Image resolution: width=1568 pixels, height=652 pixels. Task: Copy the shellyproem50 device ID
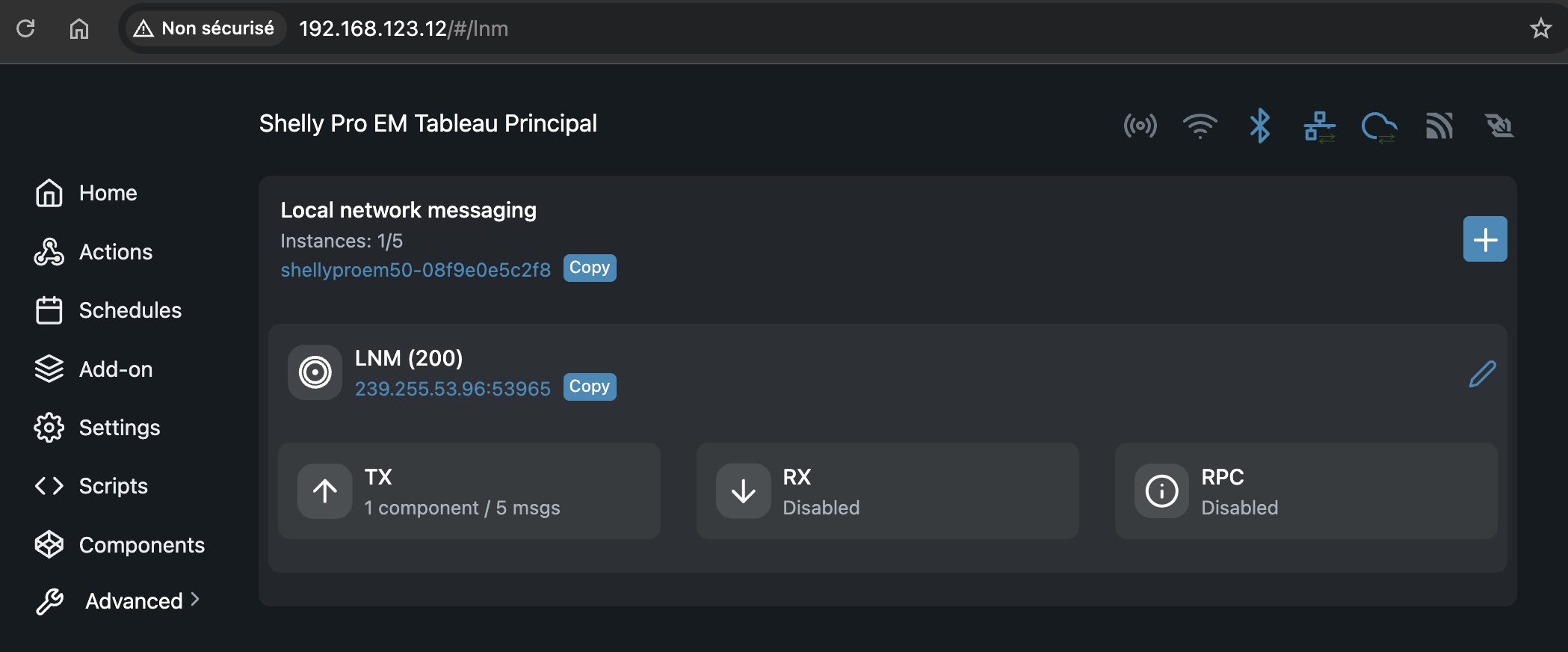[589, 268]
